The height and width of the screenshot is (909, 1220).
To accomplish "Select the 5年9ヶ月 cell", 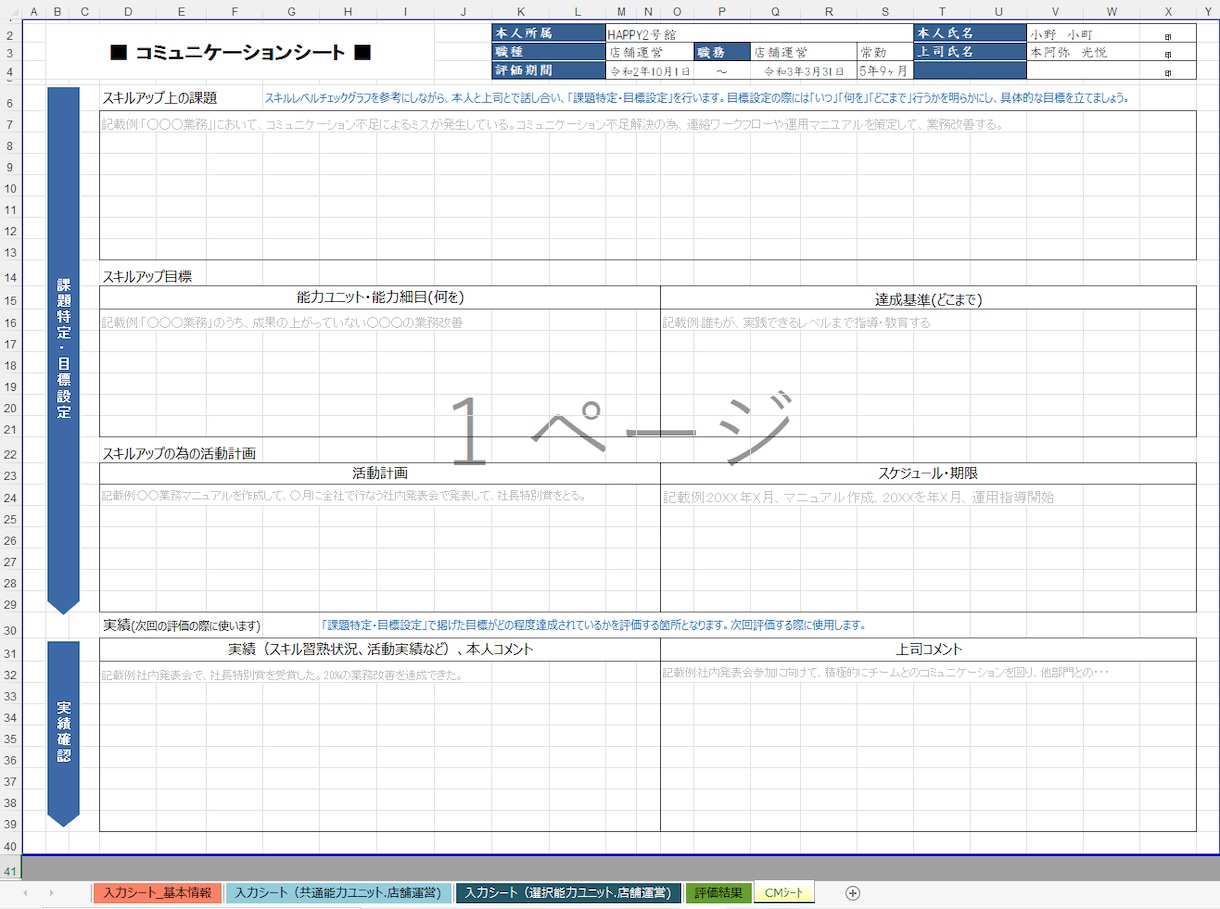I will pyautogui.click(x=885, y=71).
